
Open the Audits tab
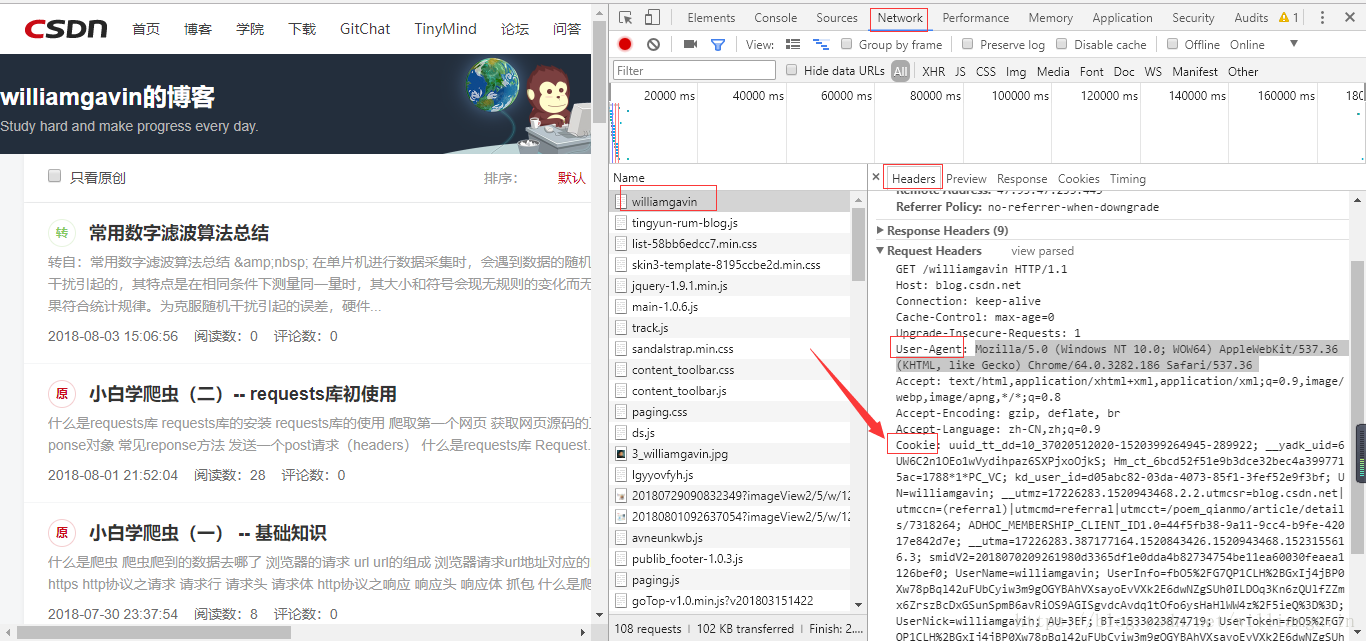click(x=1251, y=18)
